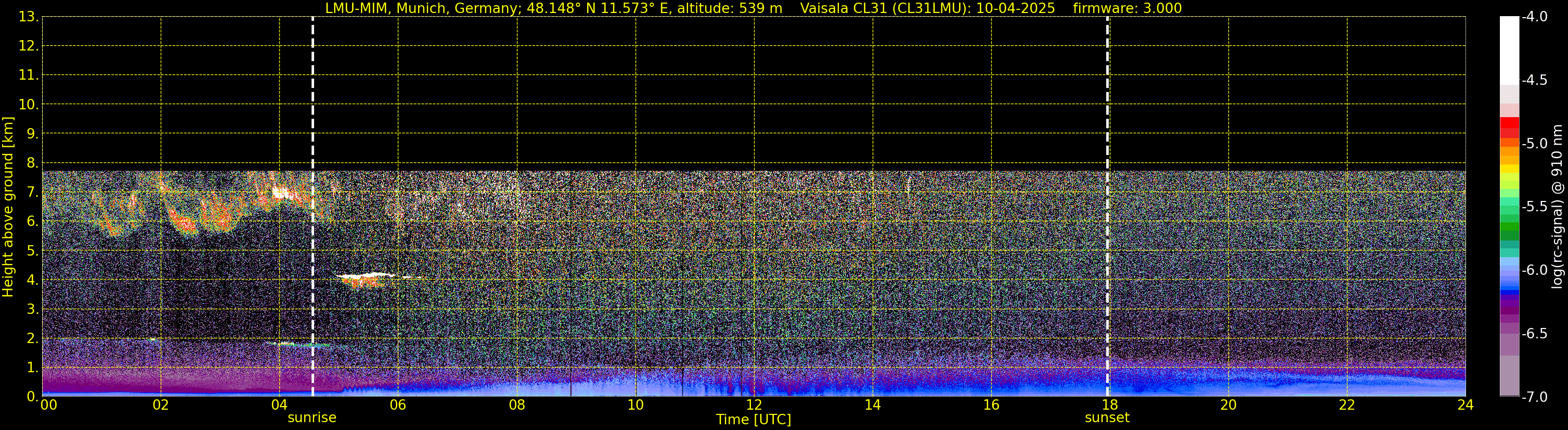The image size is (1568, 430).
Task: Click the time axis tick label "20"
Action: pyautogui.click(x=1228, y=405)
